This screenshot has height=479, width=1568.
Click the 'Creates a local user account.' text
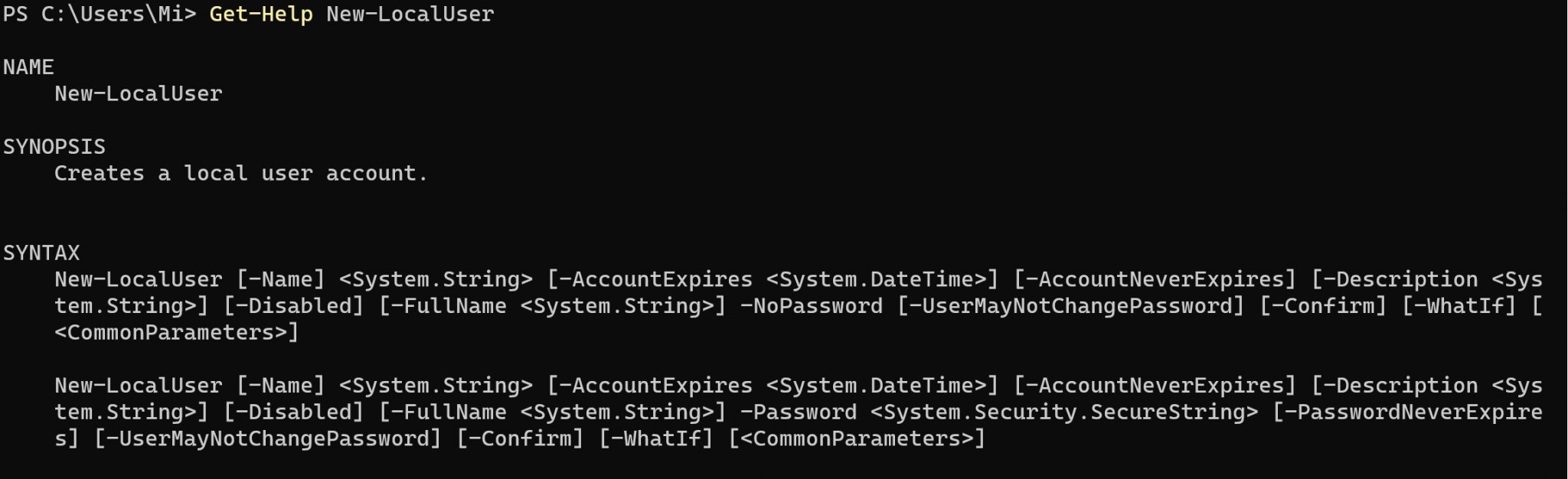tap(240, 174)
